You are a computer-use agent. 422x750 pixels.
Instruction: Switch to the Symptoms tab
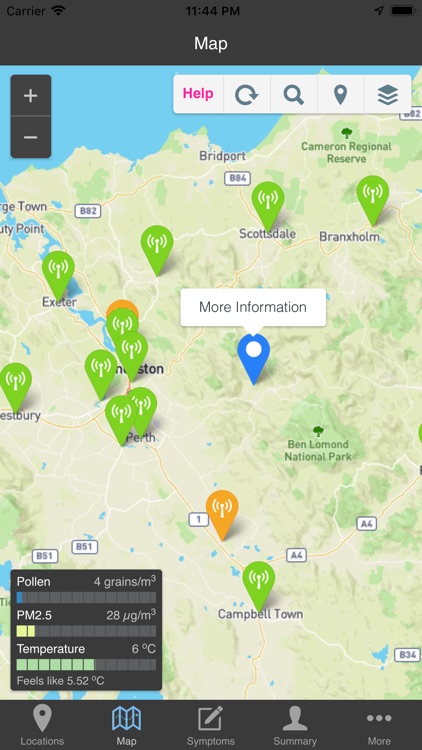(x=211, y=726)
